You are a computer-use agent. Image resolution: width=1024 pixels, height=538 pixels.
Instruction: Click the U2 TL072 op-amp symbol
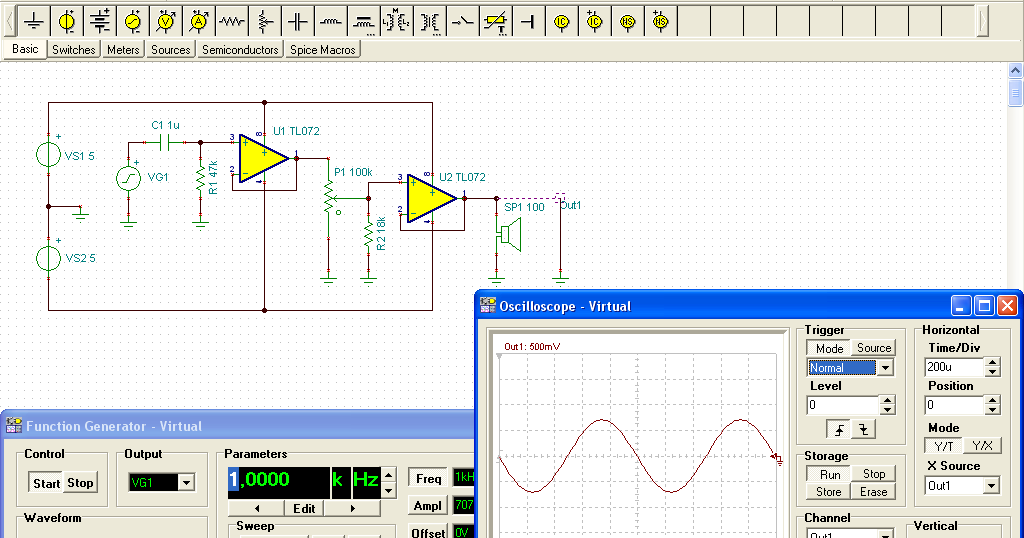[431, 198]
